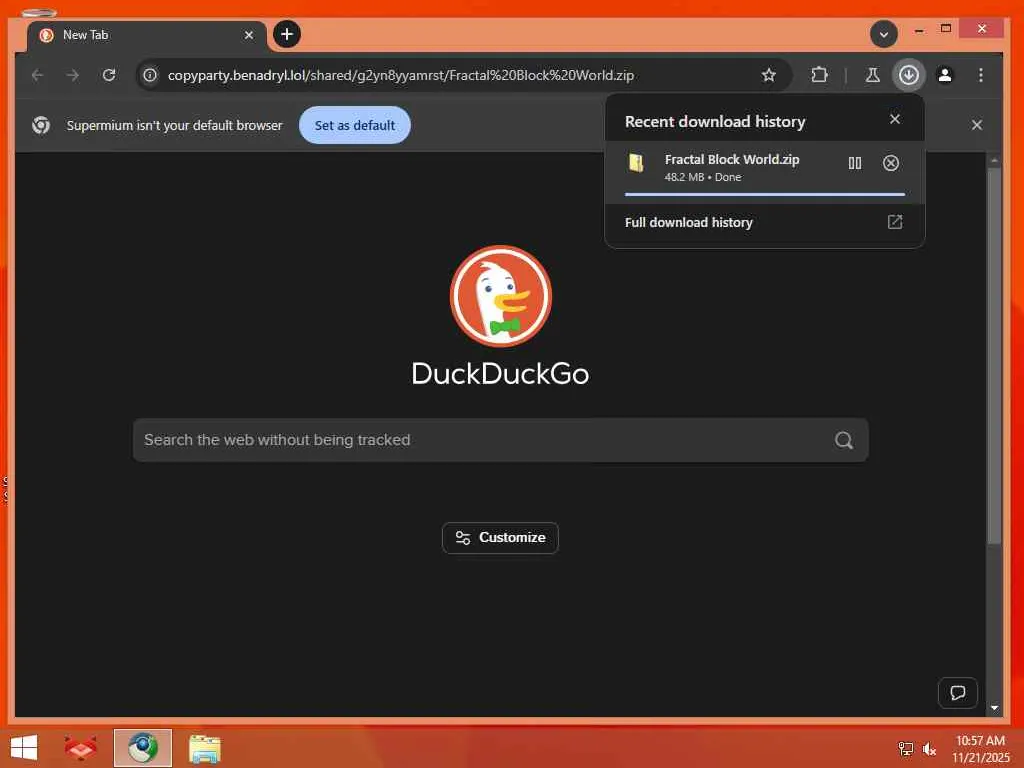Open the Windows Start menu

[24, 748]
